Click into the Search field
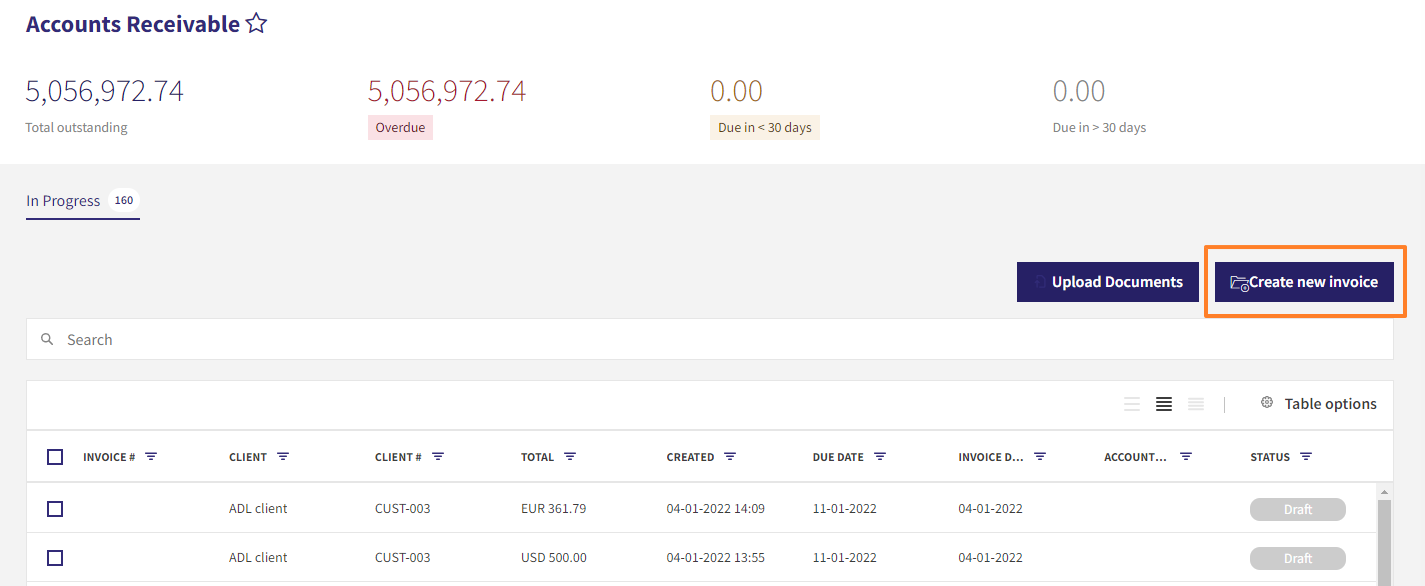Image resolution: width=1425 pixels, height=586 pixels. tap(709, 340)
